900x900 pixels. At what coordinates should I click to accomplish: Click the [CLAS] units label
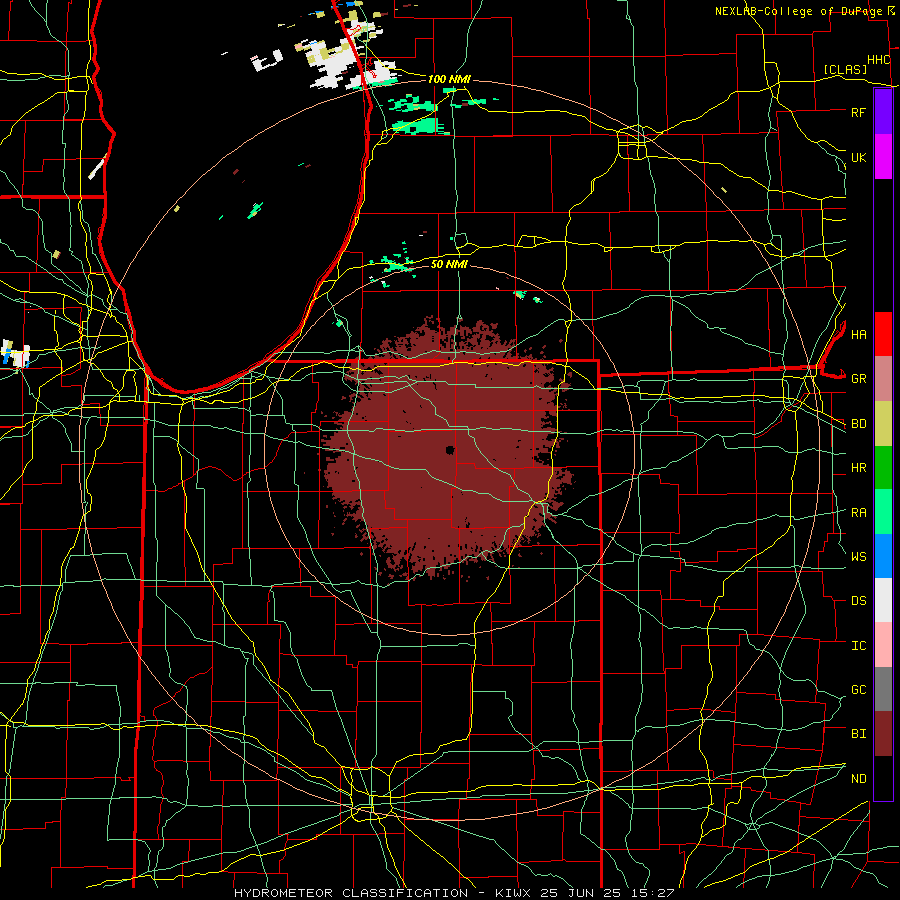point(845,69)
